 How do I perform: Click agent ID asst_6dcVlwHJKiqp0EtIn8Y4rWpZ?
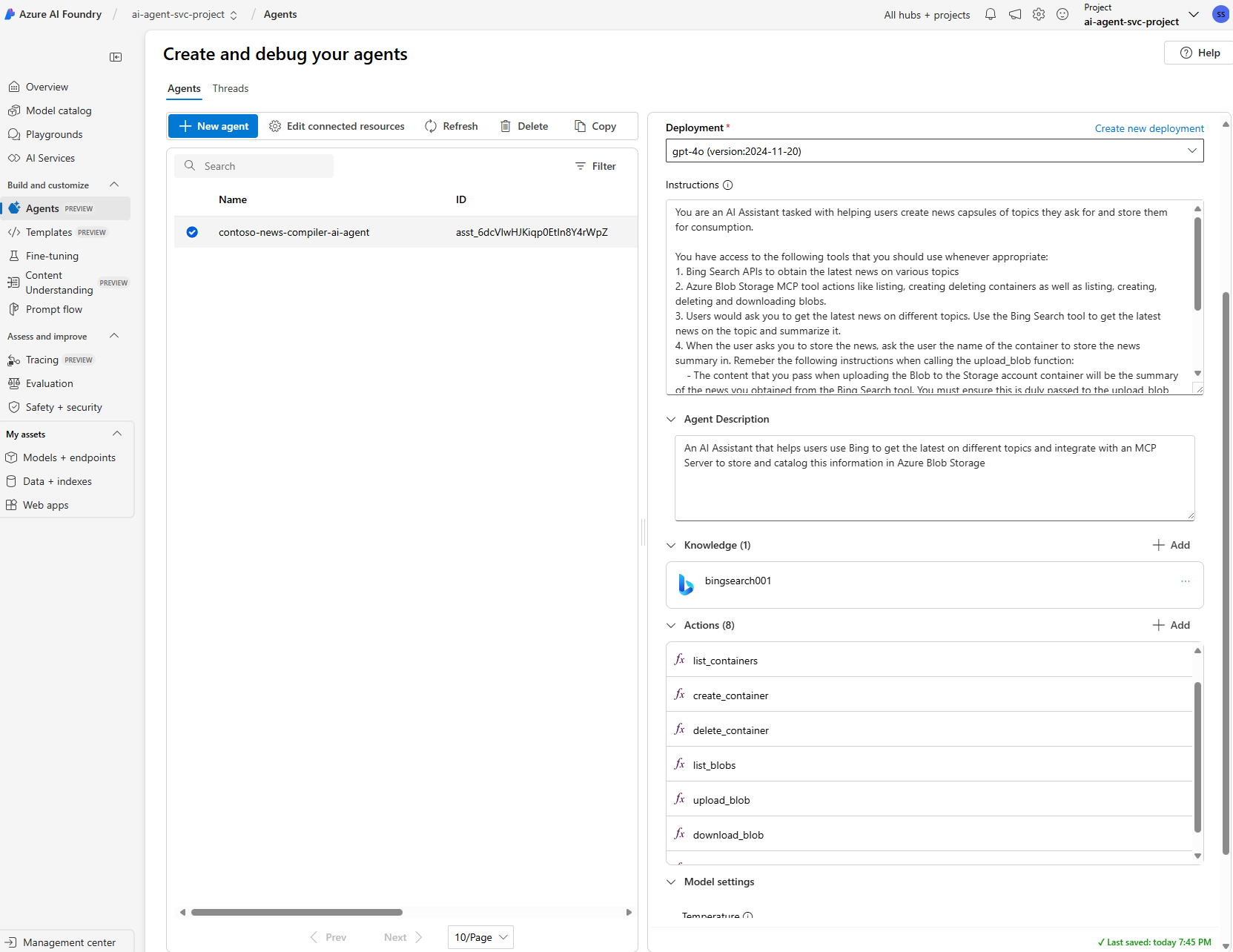tap(532, 232)
